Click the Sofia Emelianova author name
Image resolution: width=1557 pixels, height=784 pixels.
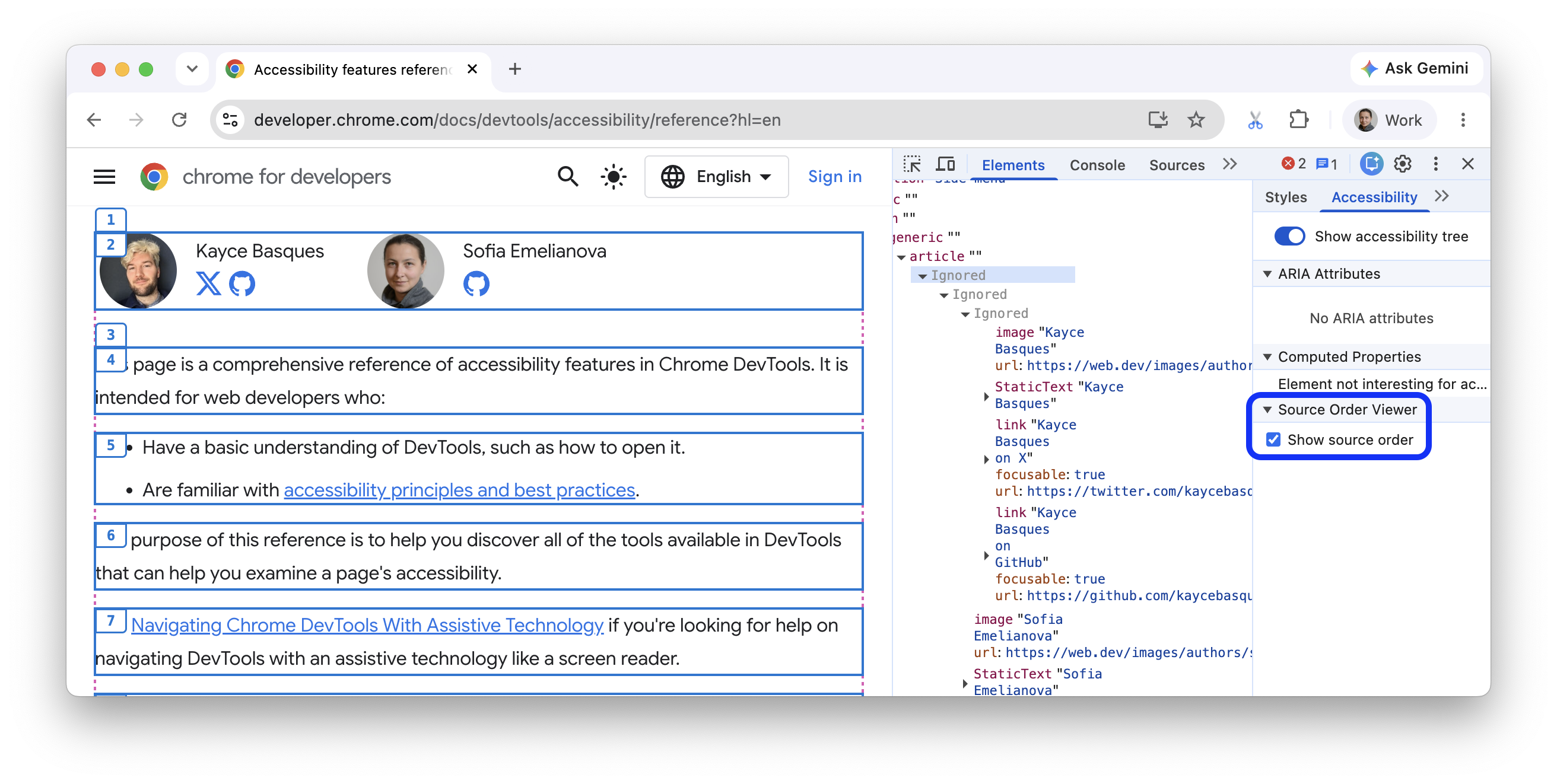pyautogui.click(x=534, y=250)
